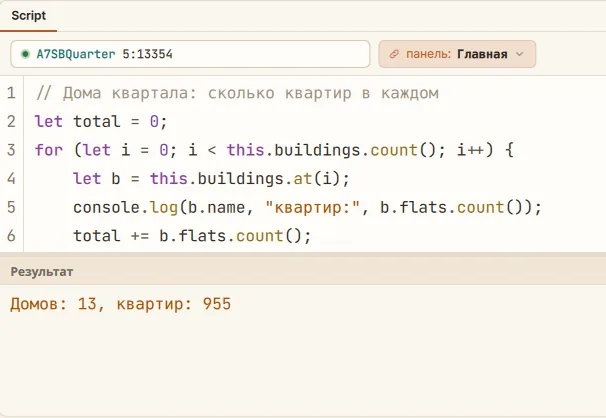Screen dimensions: 606x418
Task: Switch to the Script tab
Action: (x=28, y=16)
